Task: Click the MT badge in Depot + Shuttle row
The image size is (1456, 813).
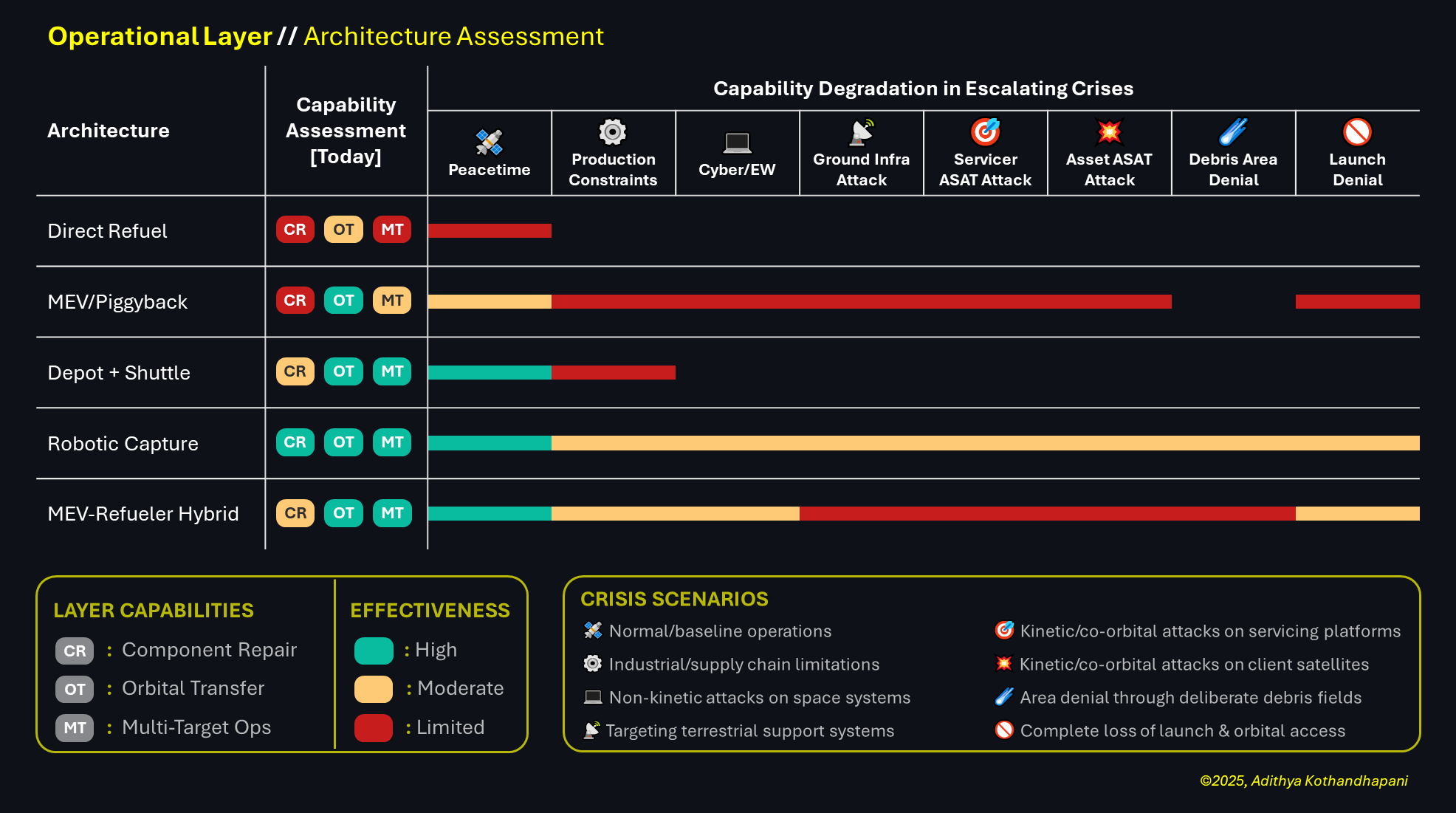Action: [x=392, y=371]
